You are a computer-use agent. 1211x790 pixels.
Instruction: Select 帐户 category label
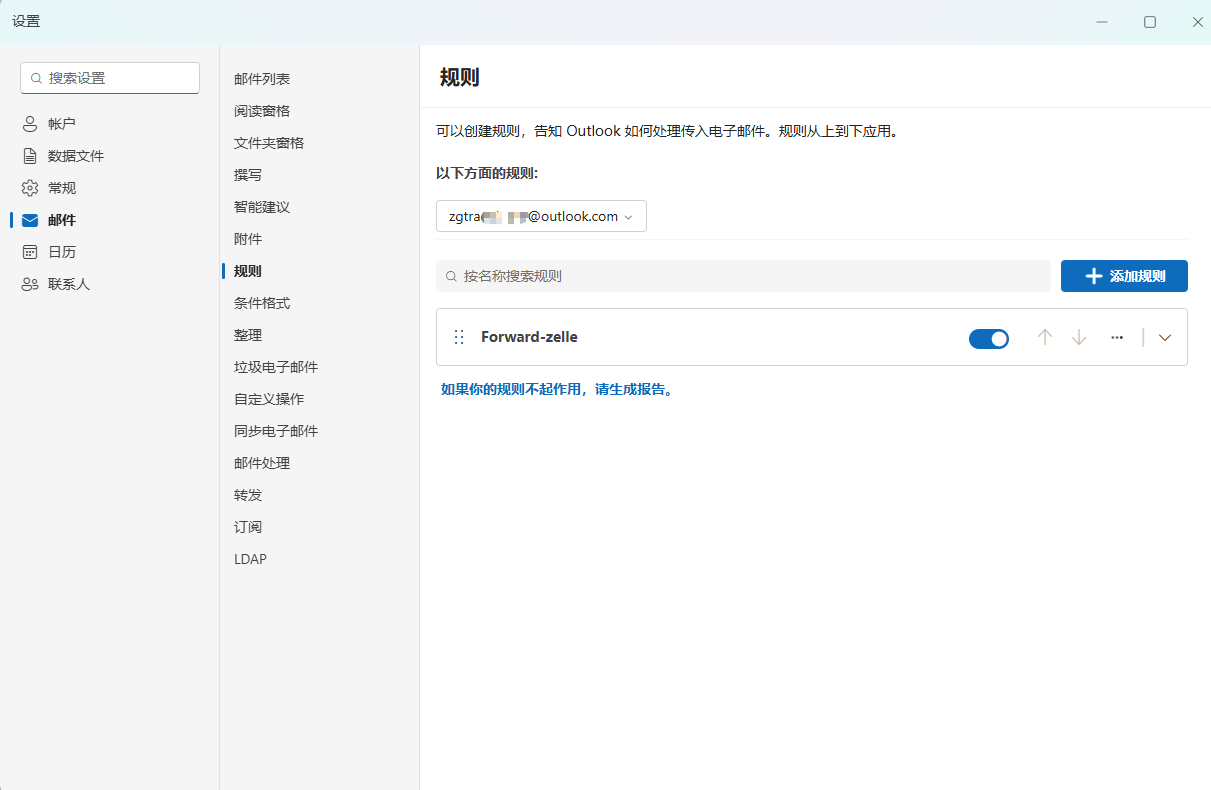tap(62, 124)
